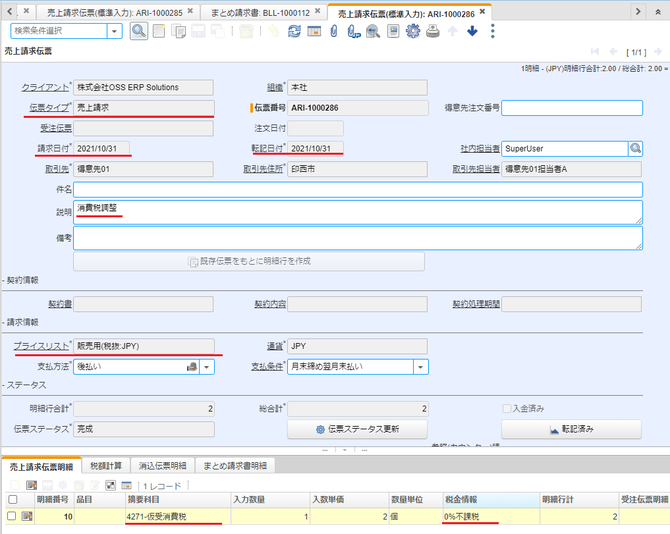Click the magnifier Find Record toolbar icon
This screenshot has height=534, width=670.
[x=139, y=31]
